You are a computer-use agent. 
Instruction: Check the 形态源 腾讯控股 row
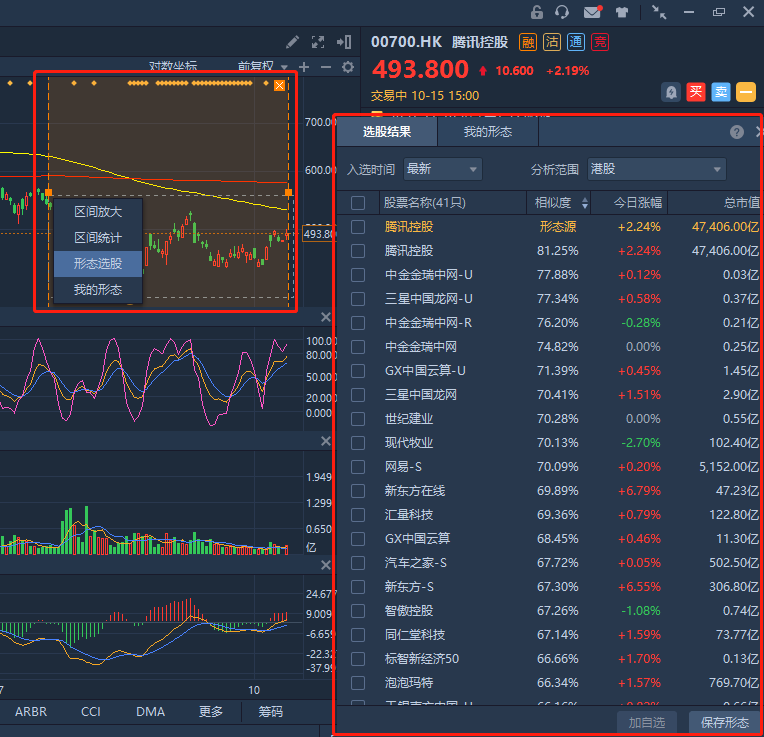coord(358,227)
